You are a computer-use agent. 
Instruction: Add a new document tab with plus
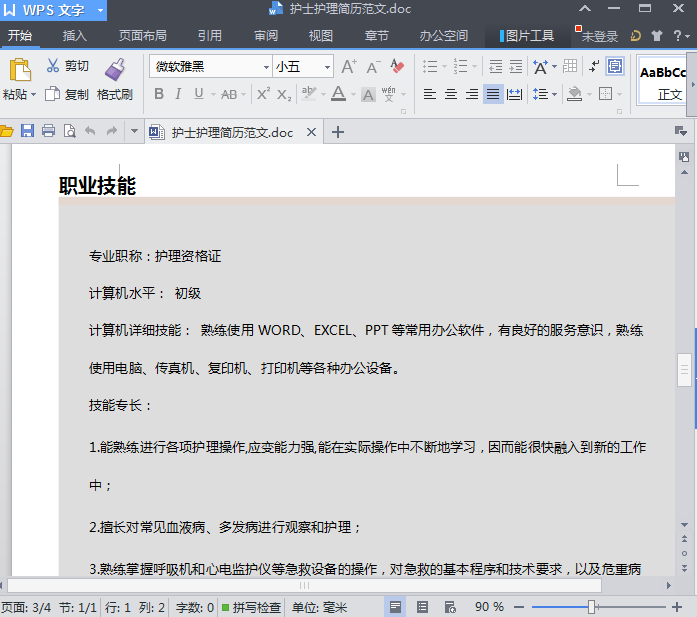coord(338,132)
